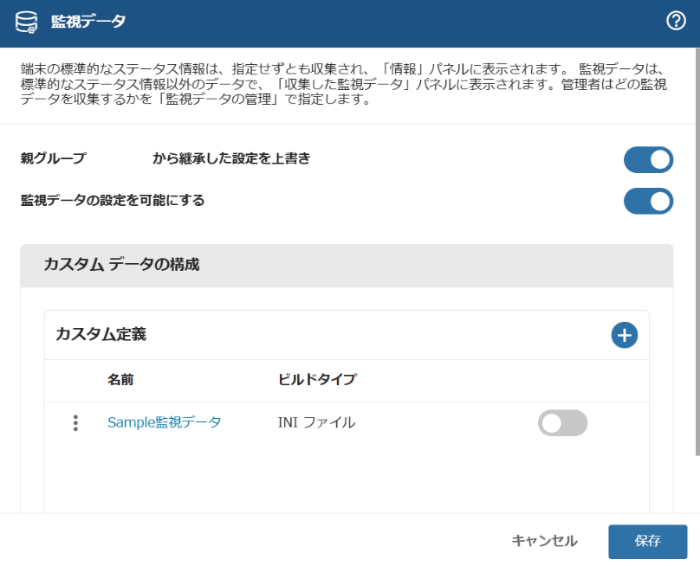Image resolution: width=700 pixels, height=566 pixels.
Task: Toggle 親グループから継承した設定を上書き switch
Action: click(x=648, y=159)
